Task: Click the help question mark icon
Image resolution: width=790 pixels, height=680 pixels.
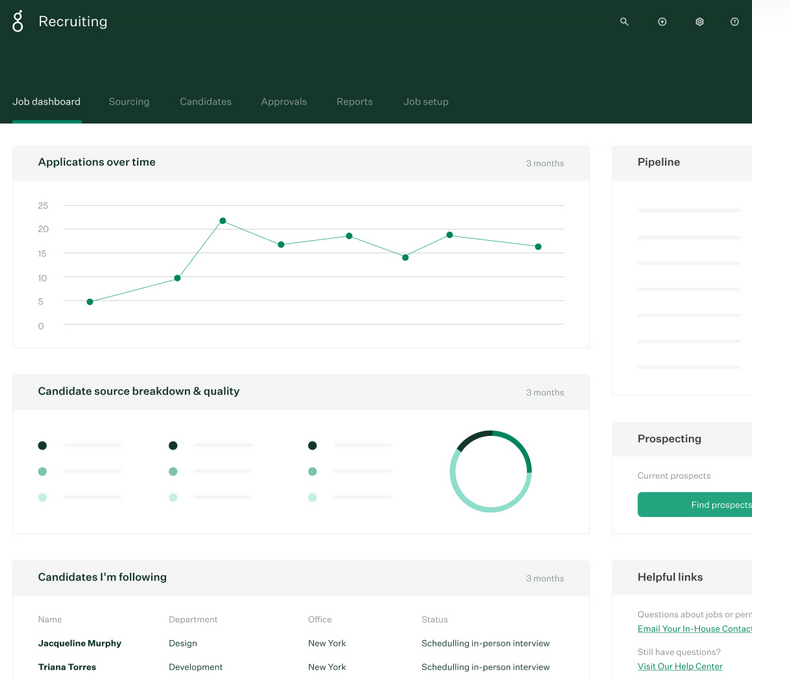Action: pyautogui.click(x=734, y=22)
